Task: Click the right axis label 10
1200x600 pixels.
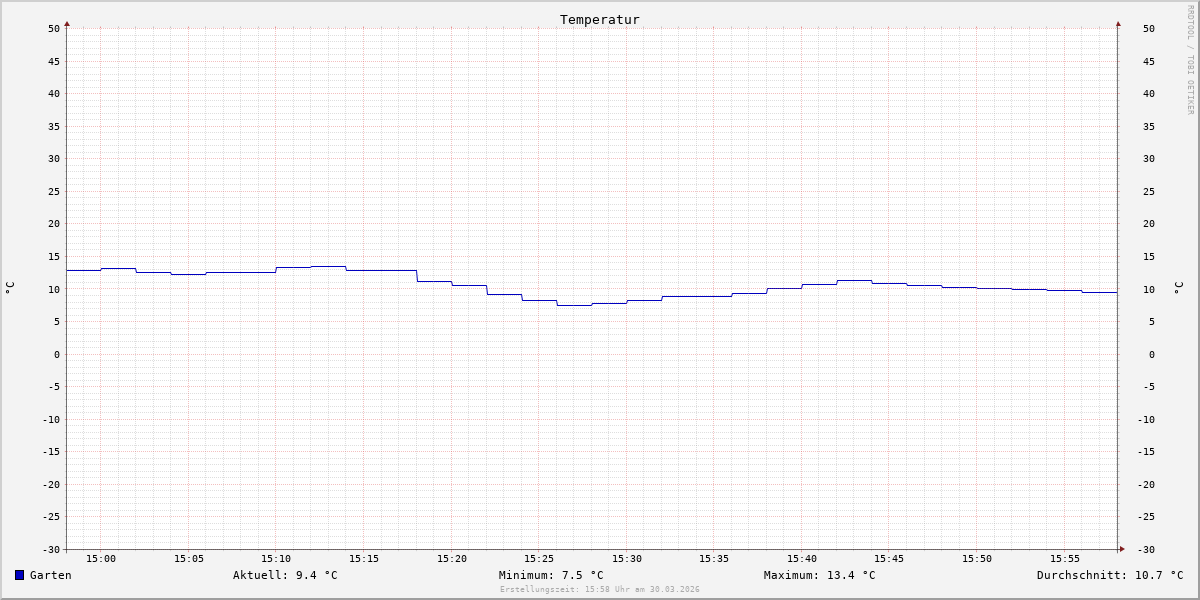Action: coord(1149,289)
